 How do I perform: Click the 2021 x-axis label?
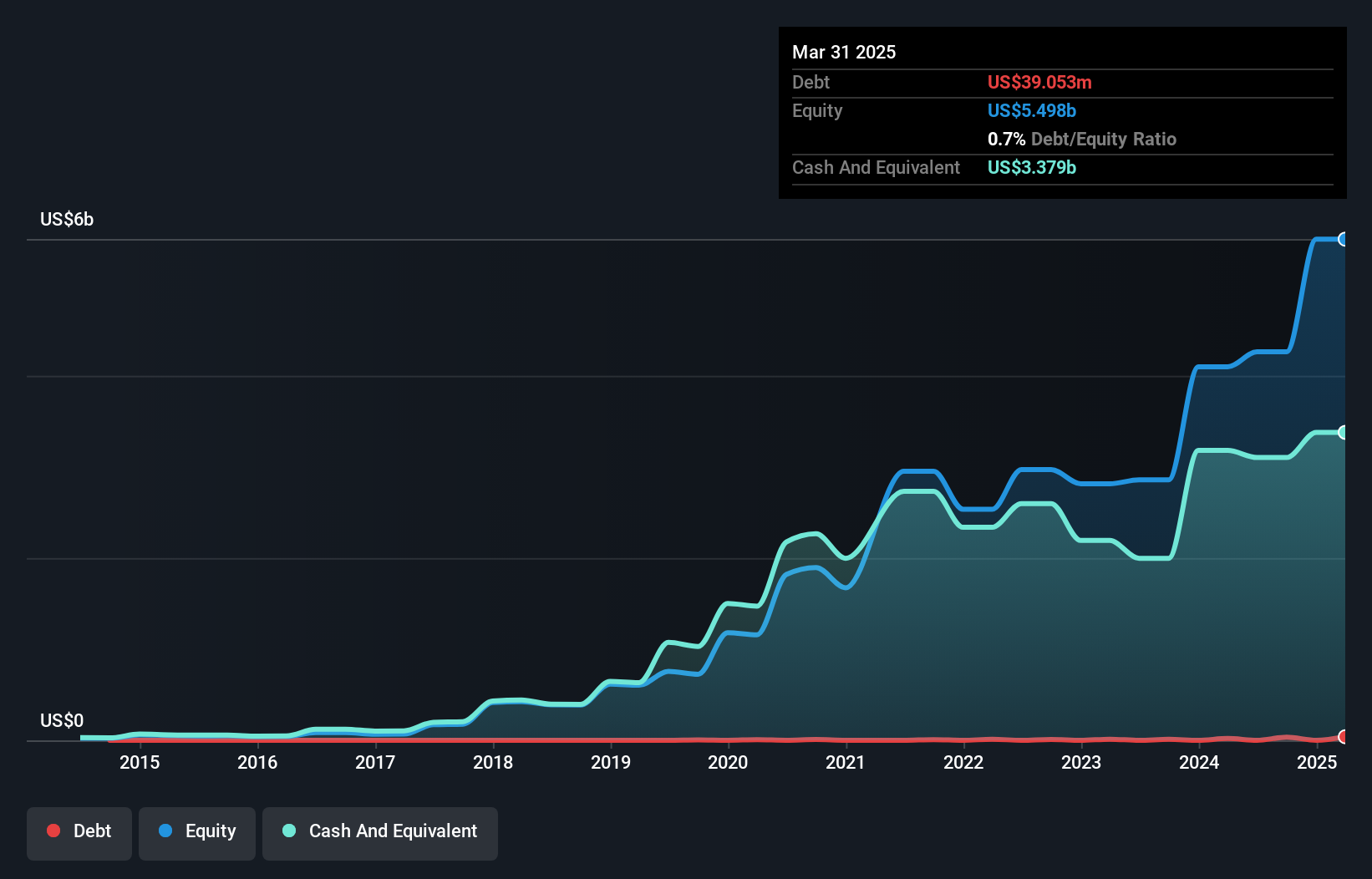coord(846,762)
